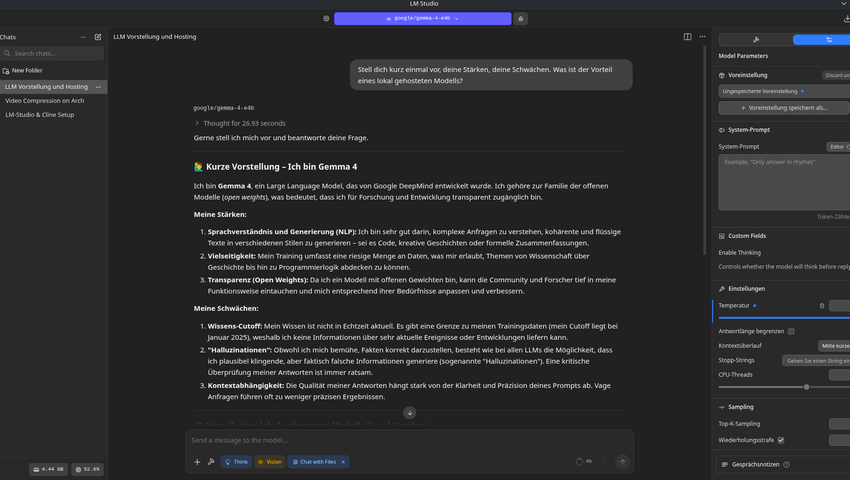Open options for LLM Vorstellung und Hosting chat
The height and width of the screenshot is (480, 850).
coord(98,87)
